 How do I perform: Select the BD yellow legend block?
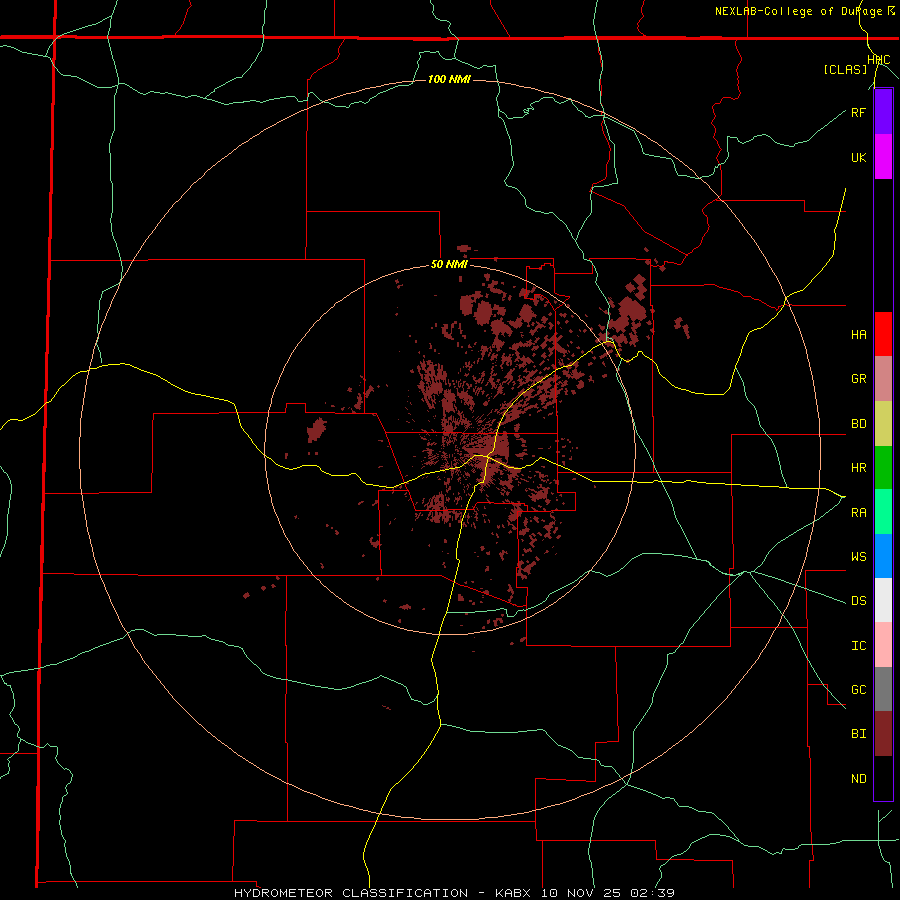tap(883, 424)
